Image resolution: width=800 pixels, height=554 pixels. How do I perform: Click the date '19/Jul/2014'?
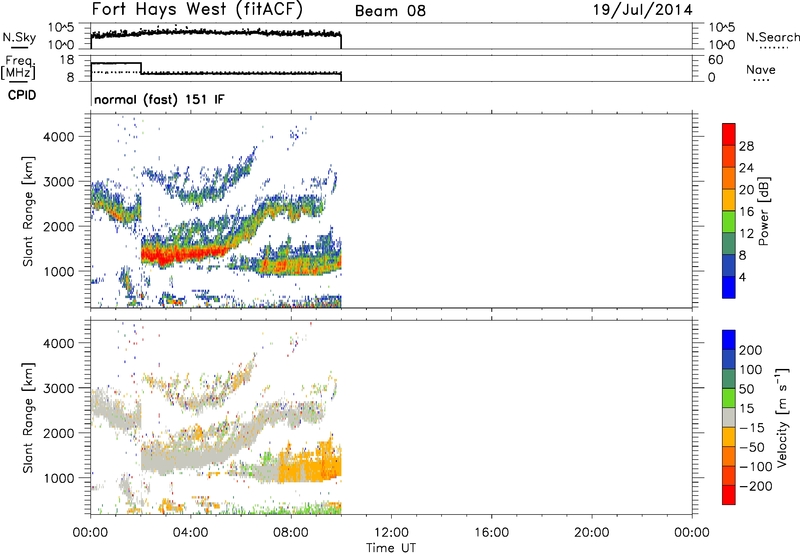click(643, 10)
